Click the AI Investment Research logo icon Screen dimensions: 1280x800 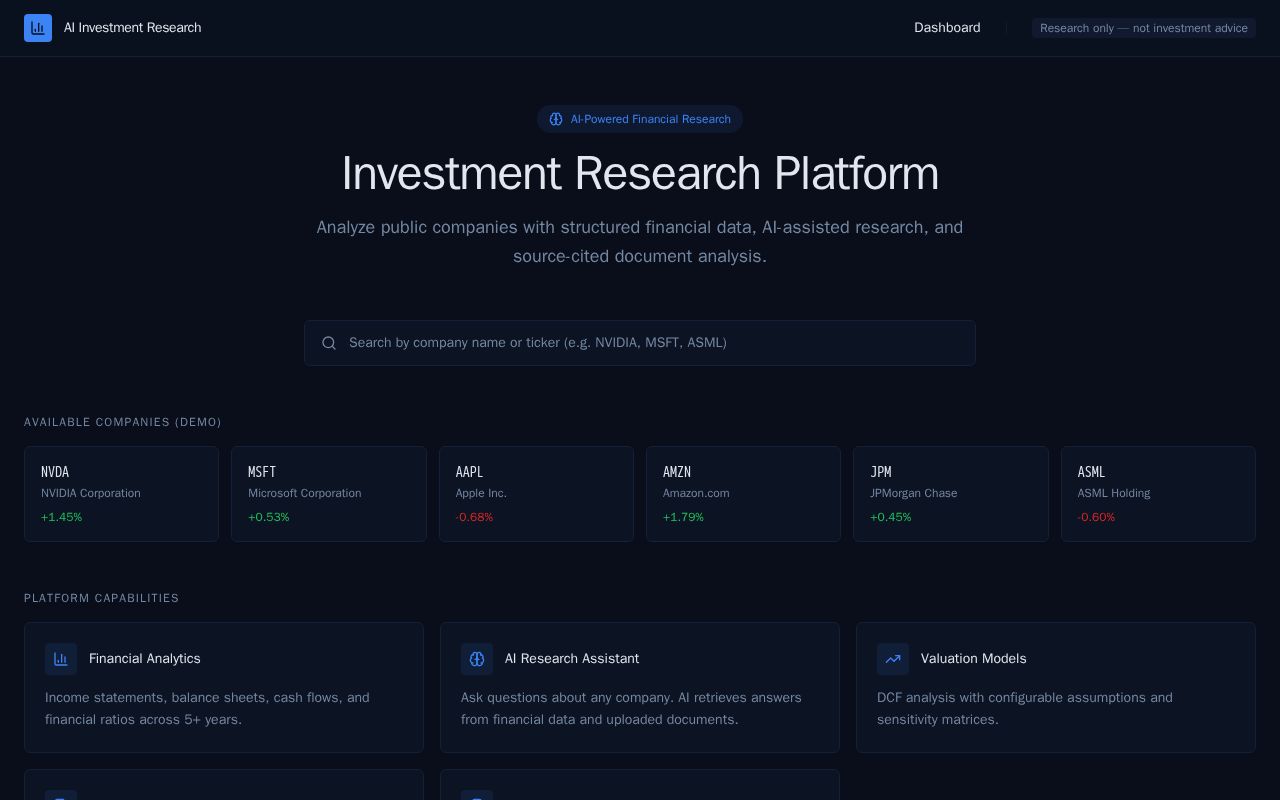[38, 28]
